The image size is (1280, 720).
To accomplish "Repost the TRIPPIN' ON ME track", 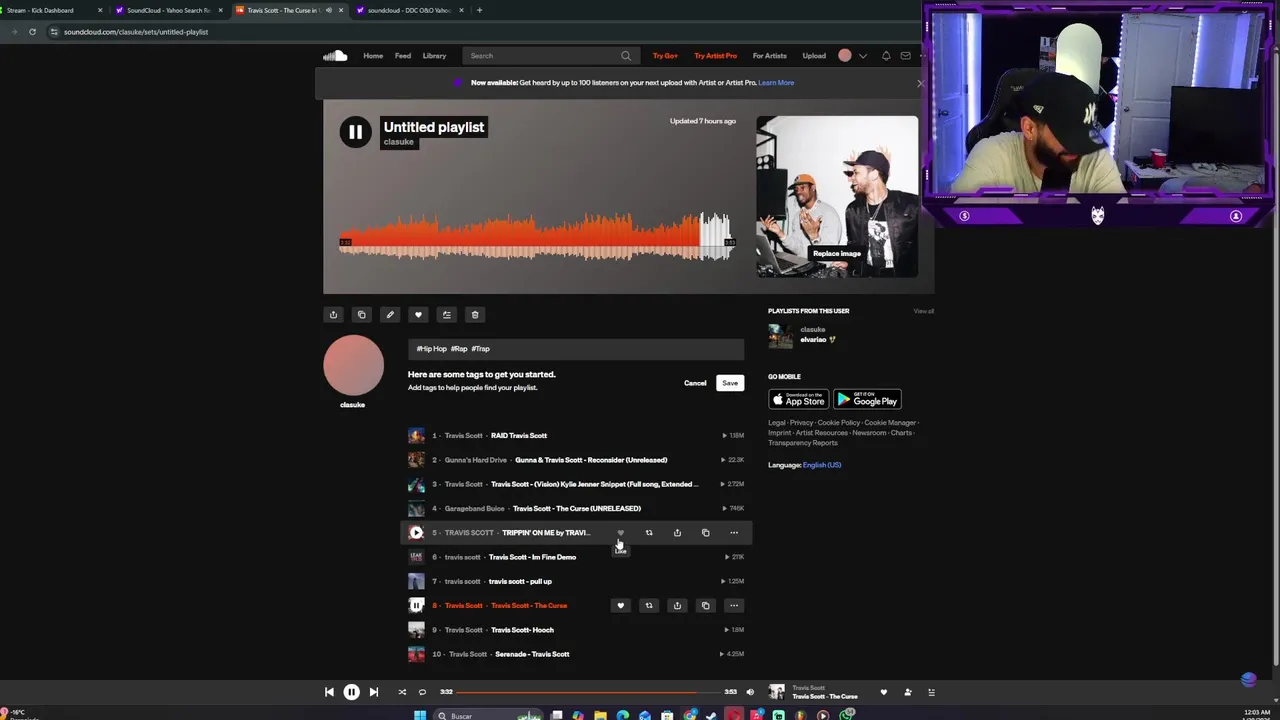I will pos(649,533).
